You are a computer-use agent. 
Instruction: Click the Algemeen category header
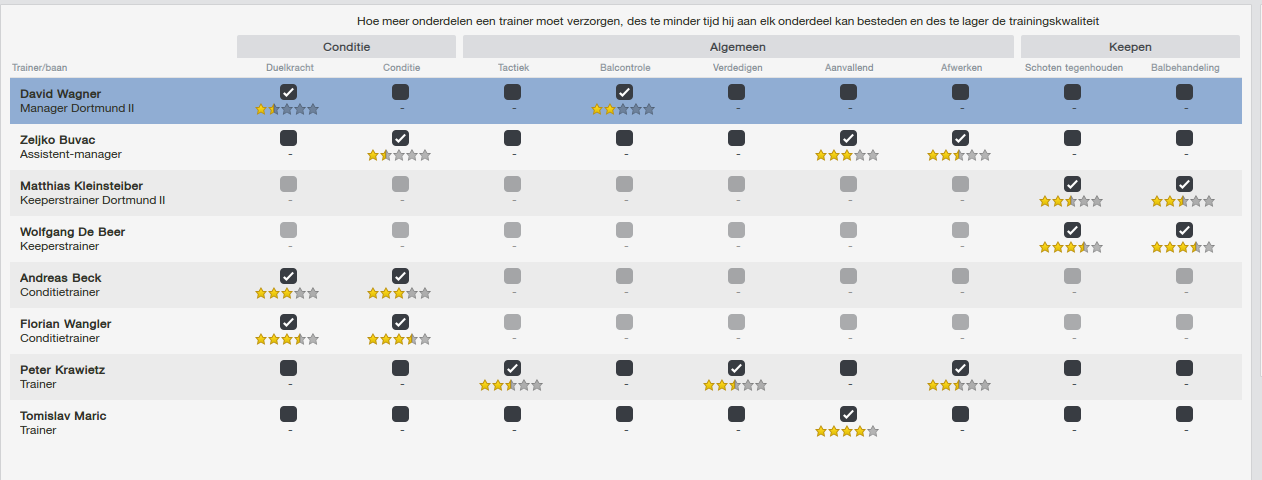(x=738, y=47)
